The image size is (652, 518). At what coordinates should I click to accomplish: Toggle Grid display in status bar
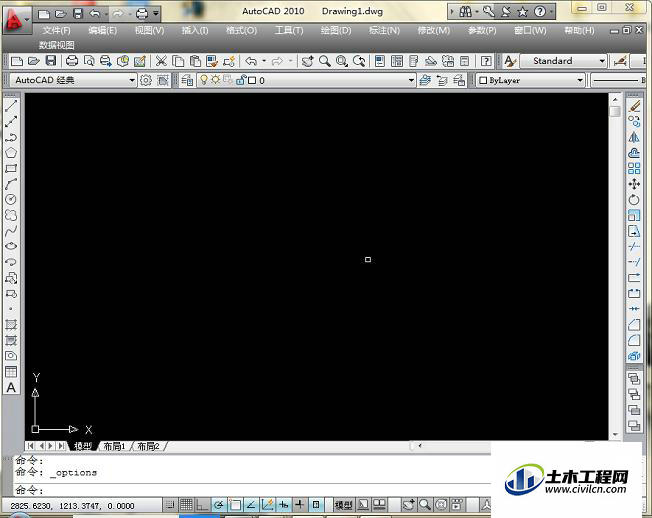tap(186, 505)
